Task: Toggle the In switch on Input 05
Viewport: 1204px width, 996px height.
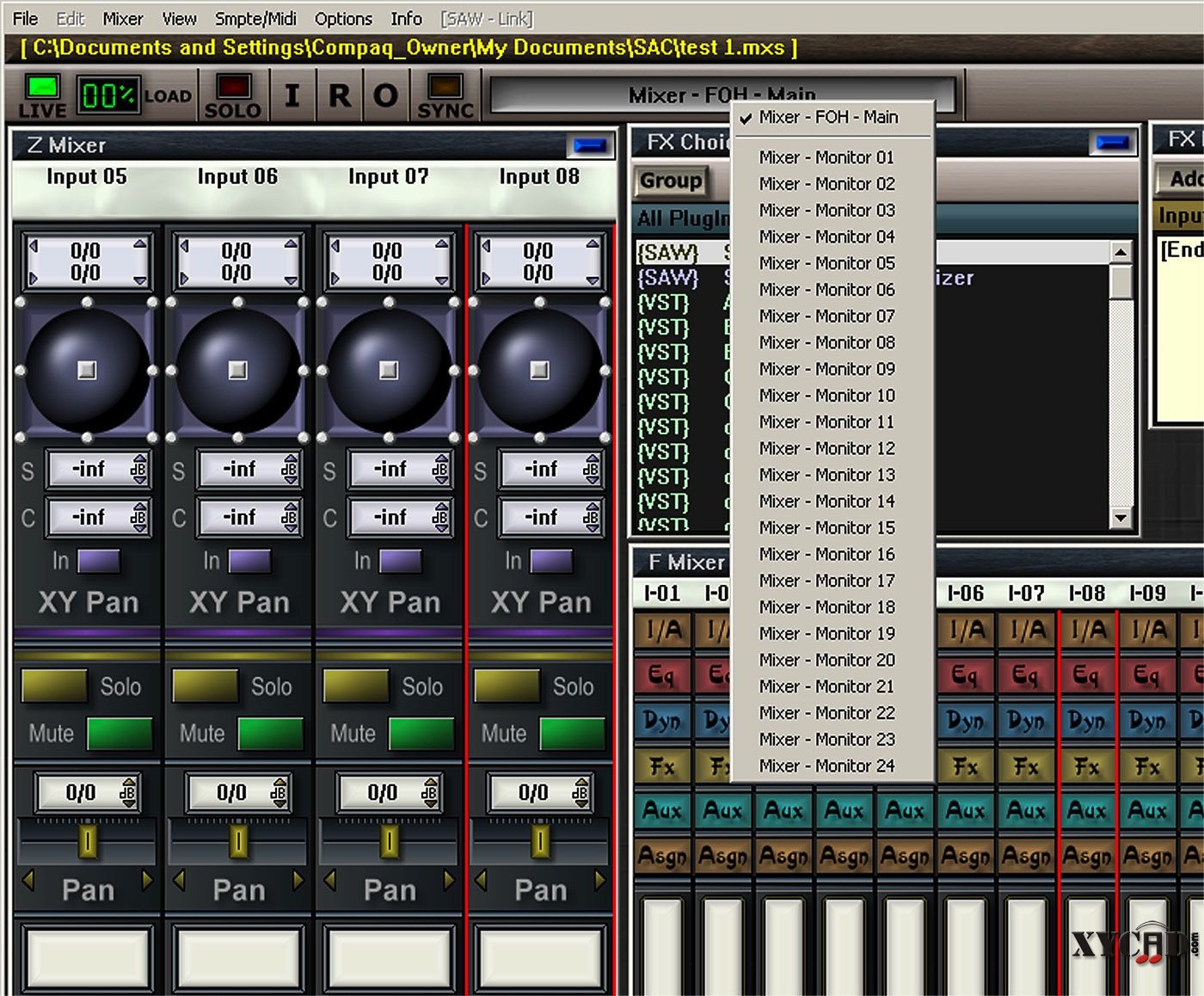Action: pos(99,561)
